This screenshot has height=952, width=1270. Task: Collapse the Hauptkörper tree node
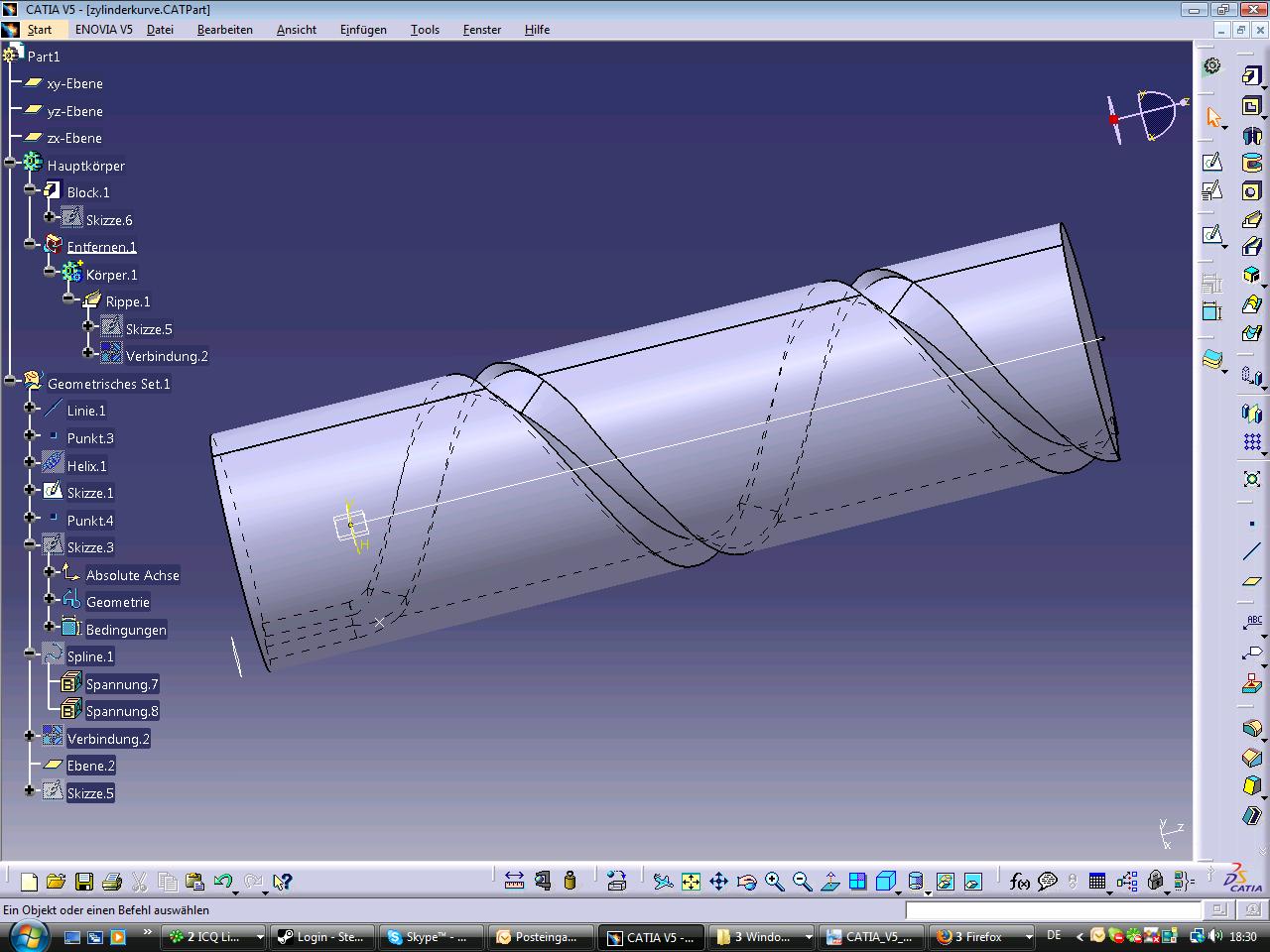tap(10, 162)
